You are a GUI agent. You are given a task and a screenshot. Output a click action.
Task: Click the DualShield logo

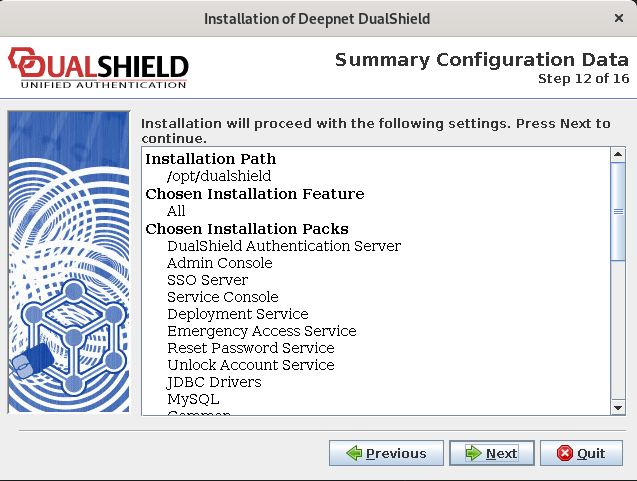tap(98, 69)
